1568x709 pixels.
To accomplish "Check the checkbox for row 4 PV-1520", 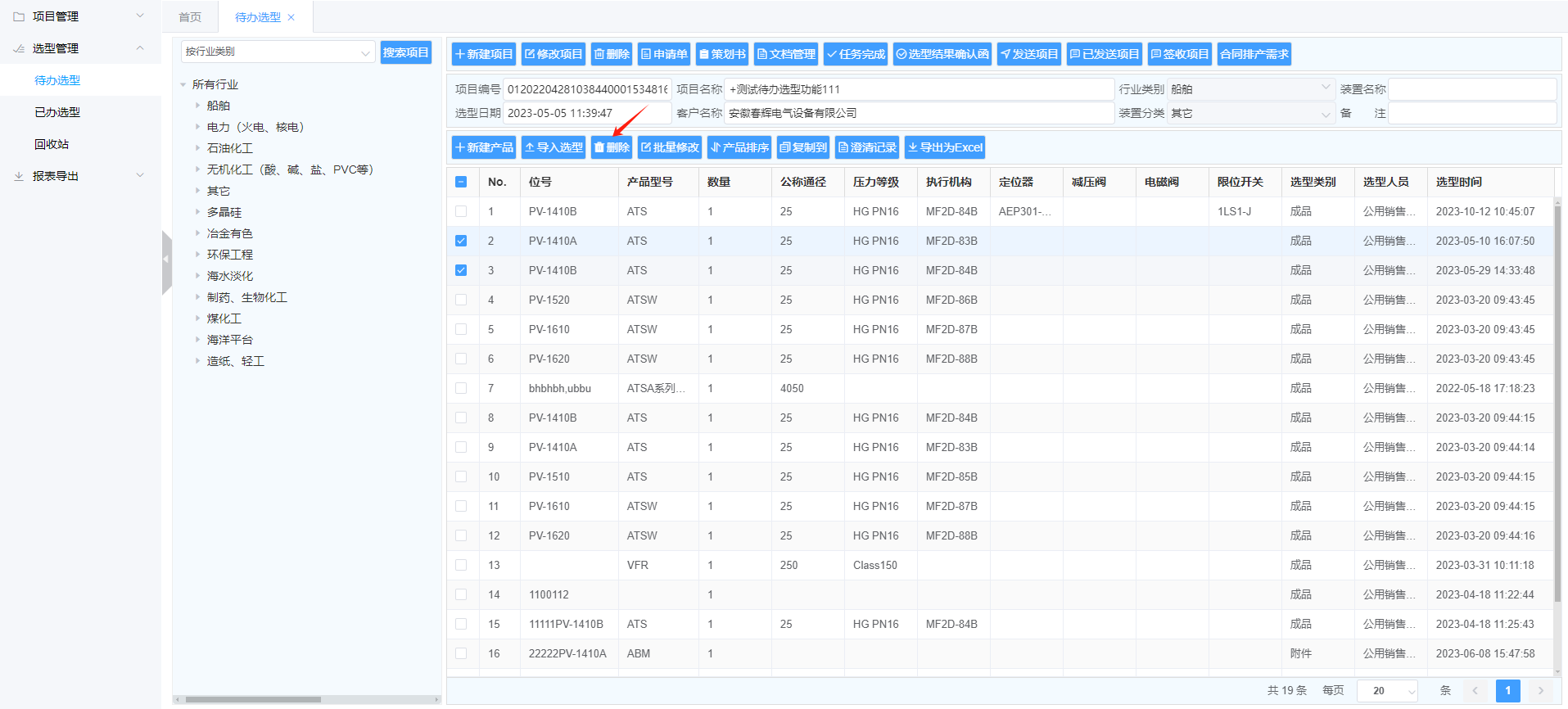I will point(461,300).
